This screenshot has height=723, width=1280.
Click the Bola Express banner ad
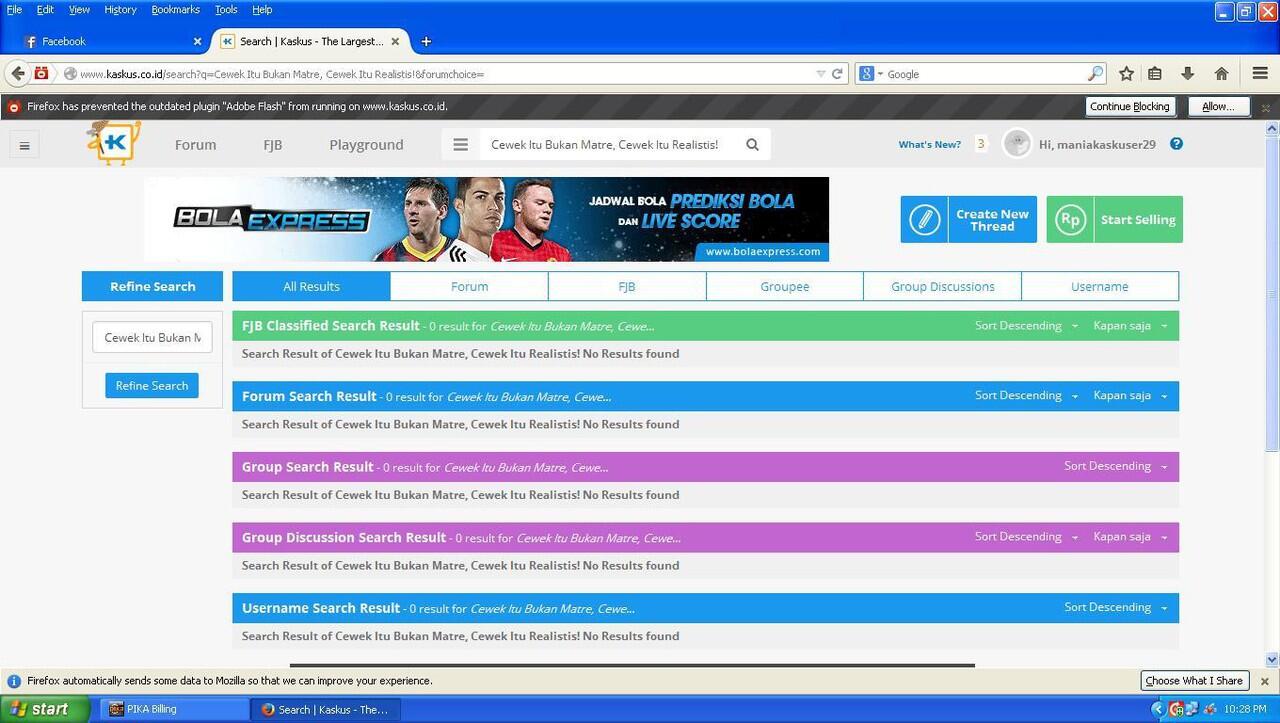[486, 219]
